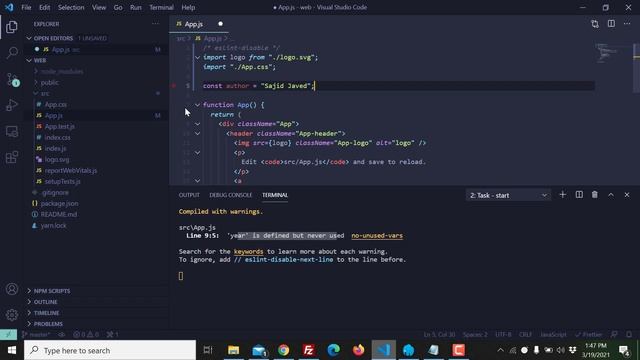
Task: Click the Prettier status bar item
Action: 588,334
